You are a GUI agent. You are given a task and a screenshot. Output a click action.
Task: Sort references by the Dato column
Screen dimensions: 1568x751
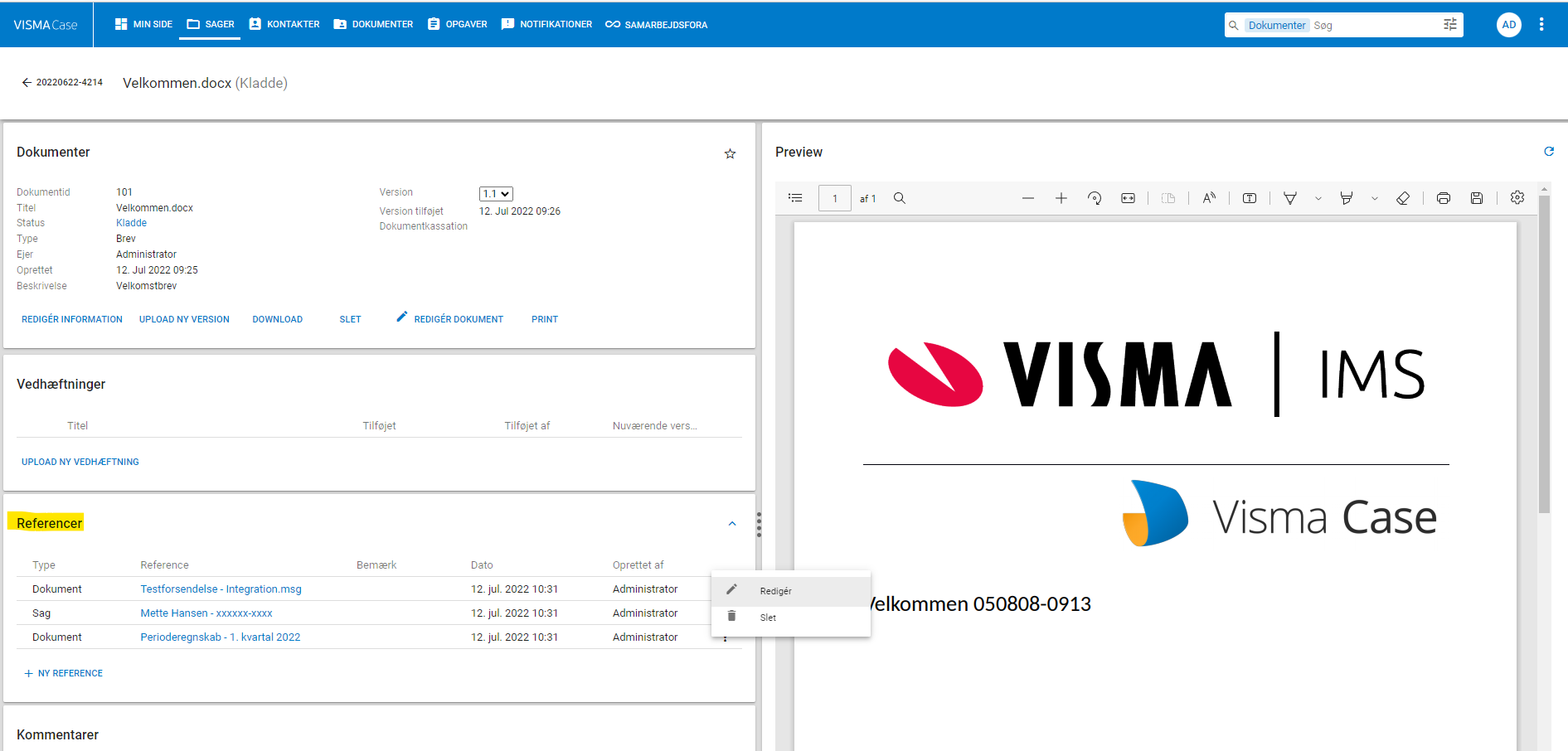coord(482,565)
